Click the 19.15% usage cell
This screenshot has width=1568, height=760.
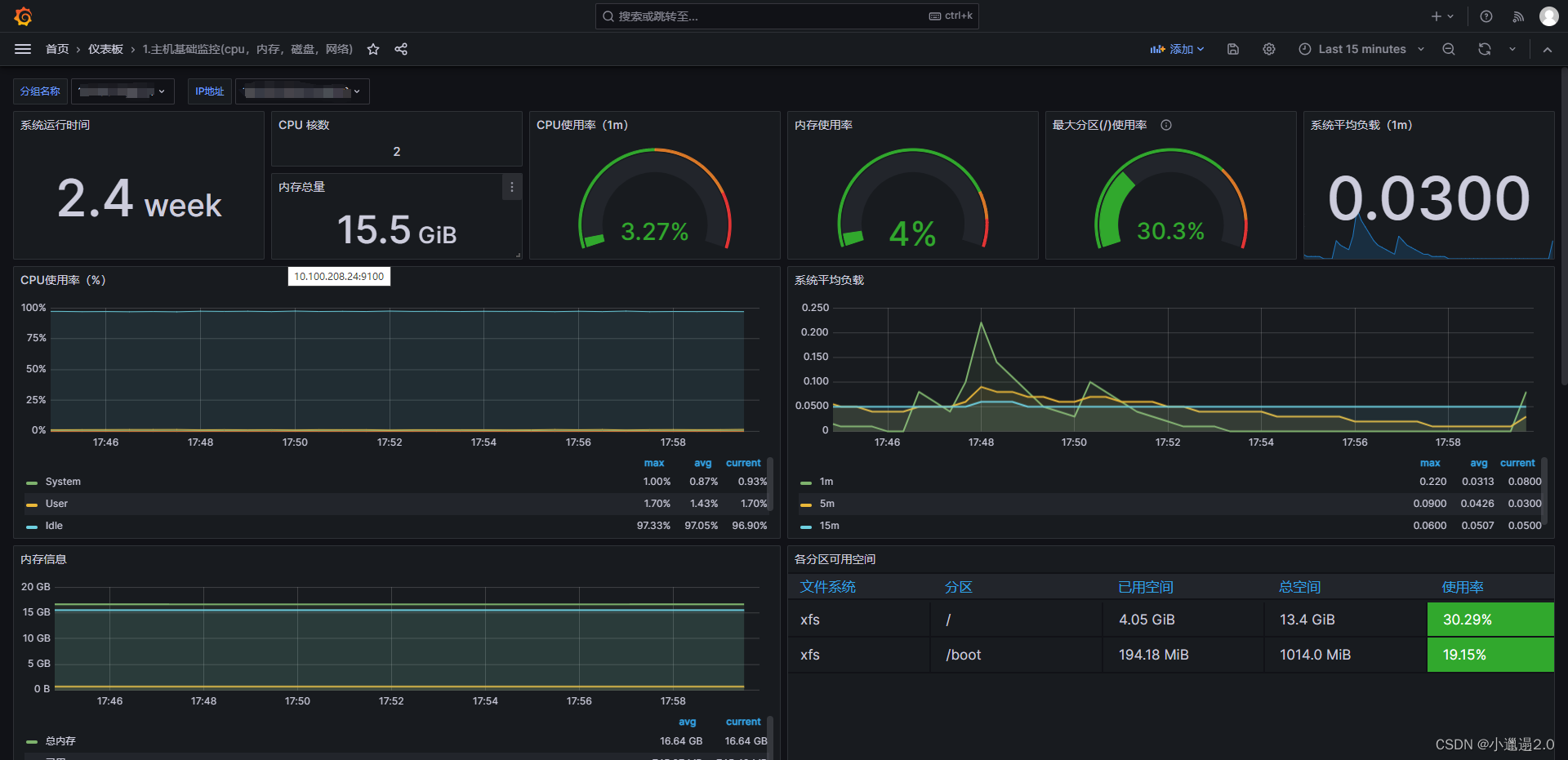(1490, 655)
